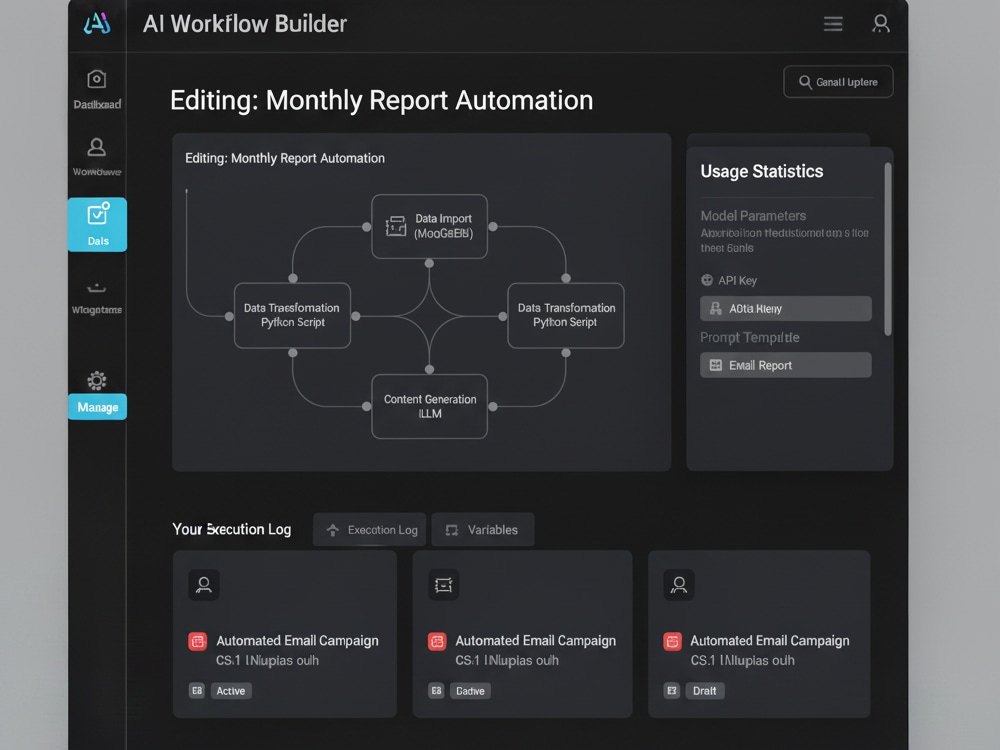This screenshot has width=1000, height=750.
Task: Click the Editing: Monthly Report Automation page title
Action: [381, 100]
